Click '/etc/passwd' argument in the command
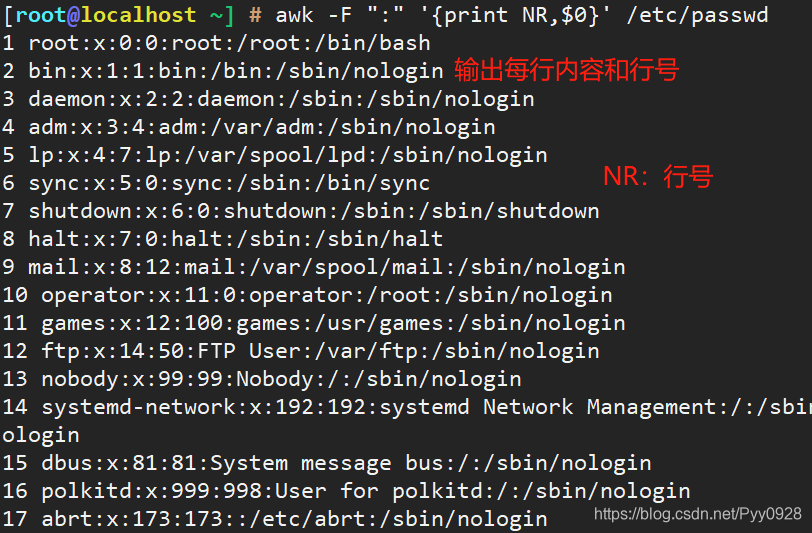The image size is (812, 533). 697,15
